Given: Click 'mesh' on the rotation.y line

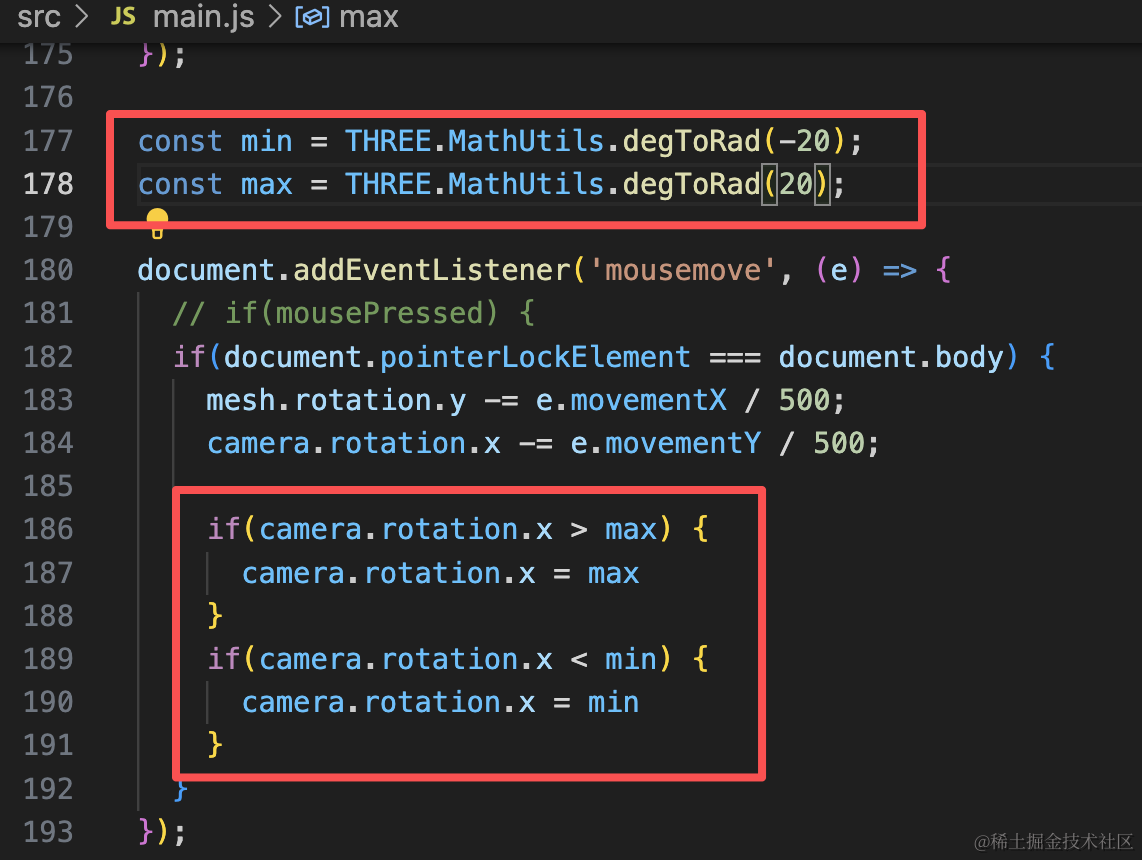Looking at the screenshot, I should (x=240, y=400).
